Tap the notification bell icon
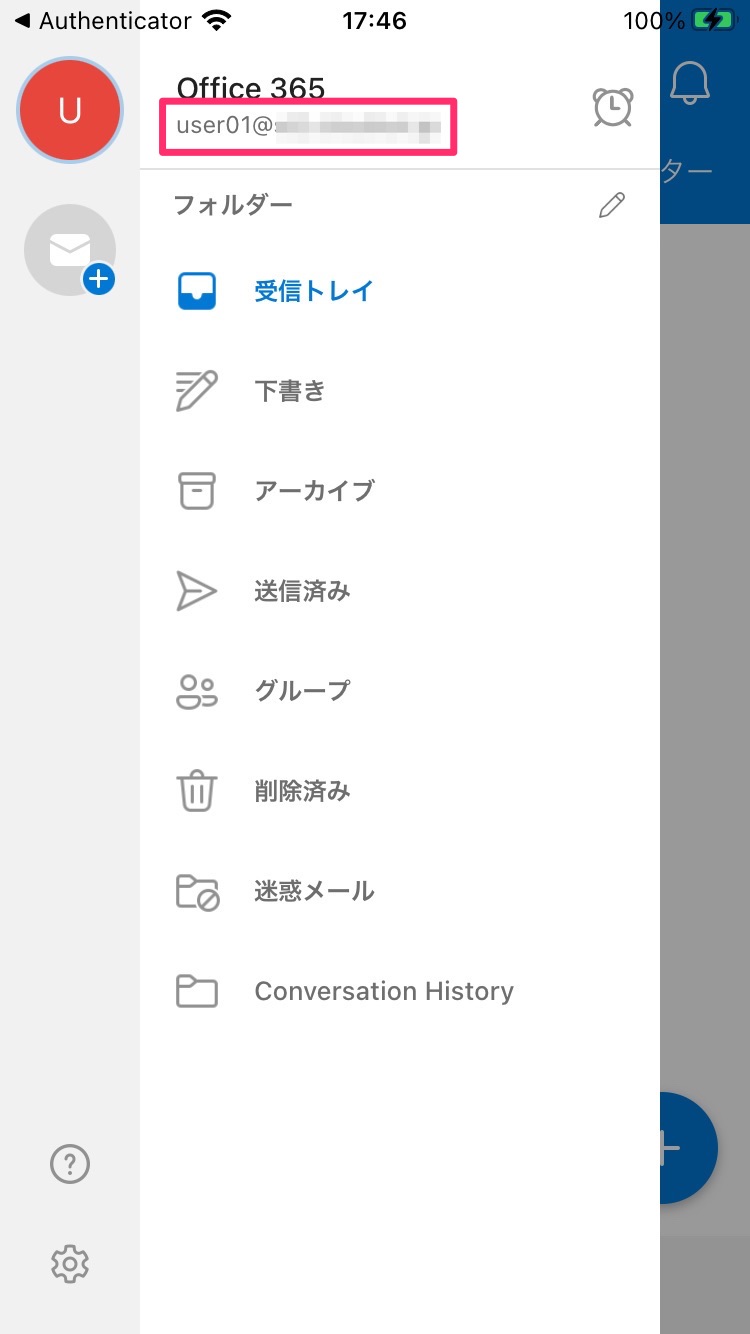The image size is (750, 1334). pyautogui.click(x=690, y=82)
